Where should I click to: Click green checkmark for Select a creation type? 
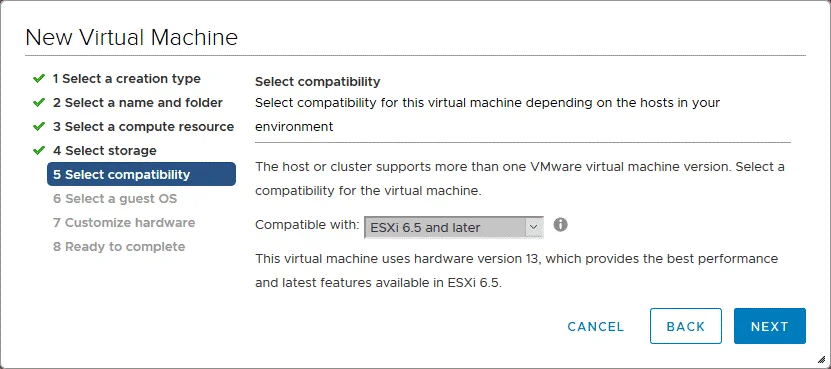coord(39,78)
